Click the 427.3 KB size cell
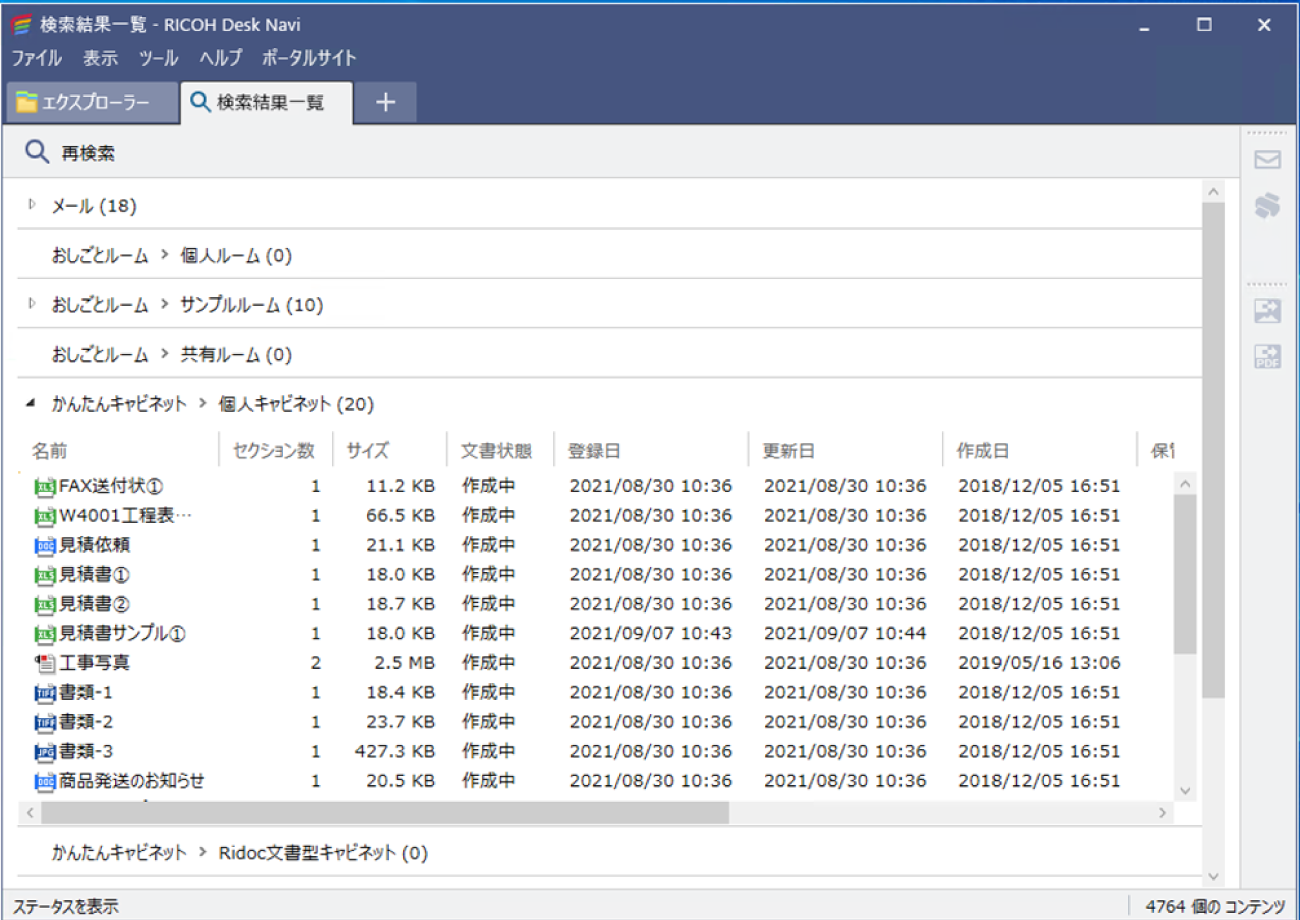 click(x=395, y=751)
